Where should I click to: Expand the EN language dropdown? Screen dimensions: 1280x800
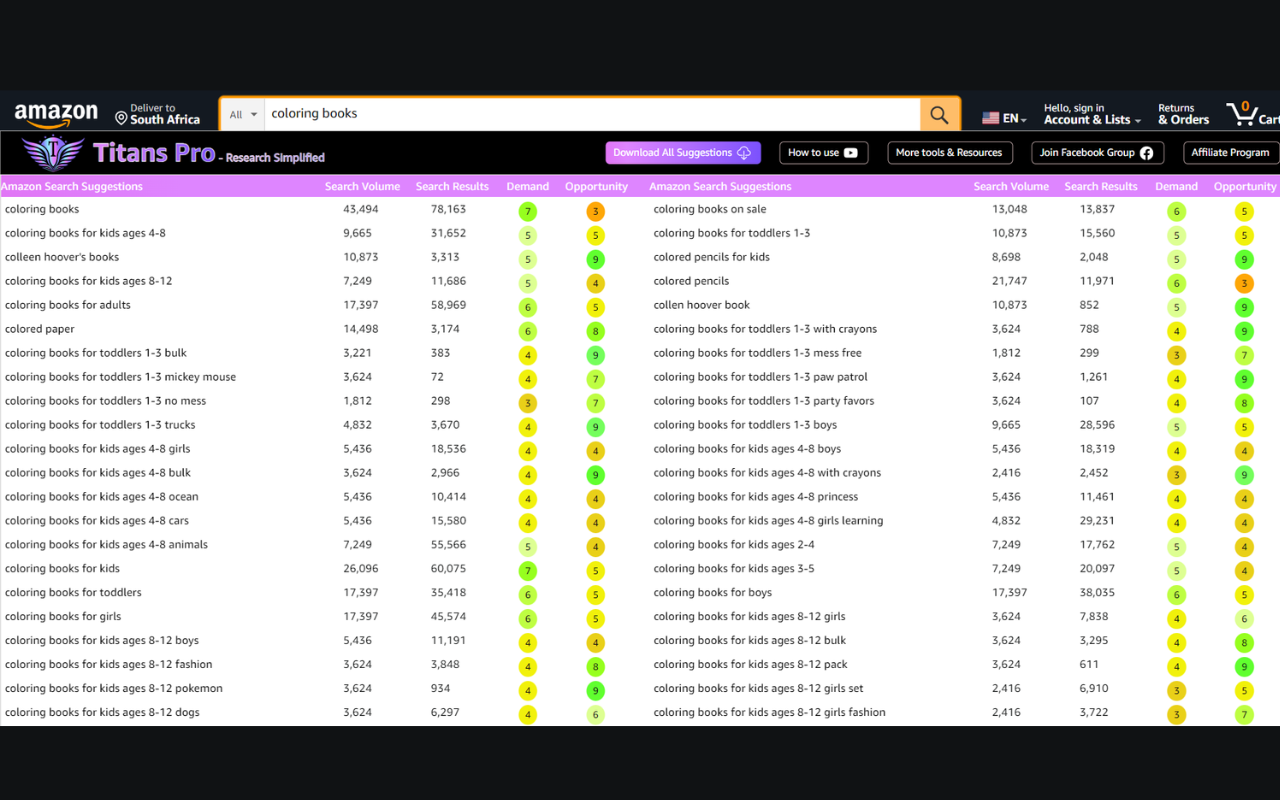[1006, 117]
